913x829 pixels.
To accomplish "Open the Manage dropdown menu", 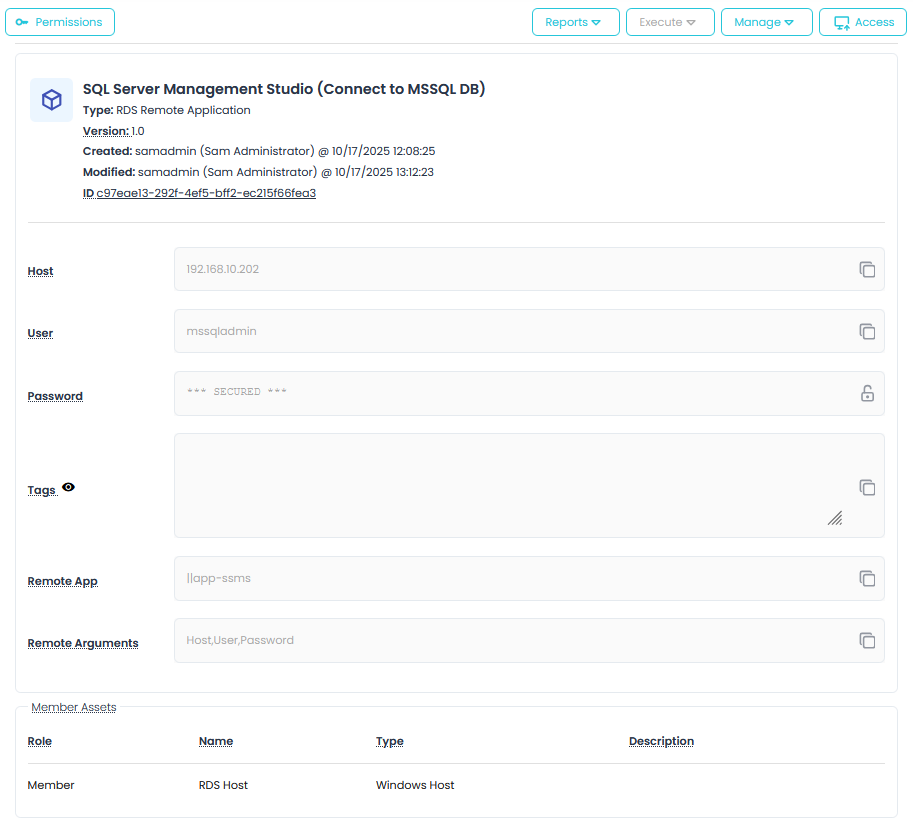I will coord(766,22).
